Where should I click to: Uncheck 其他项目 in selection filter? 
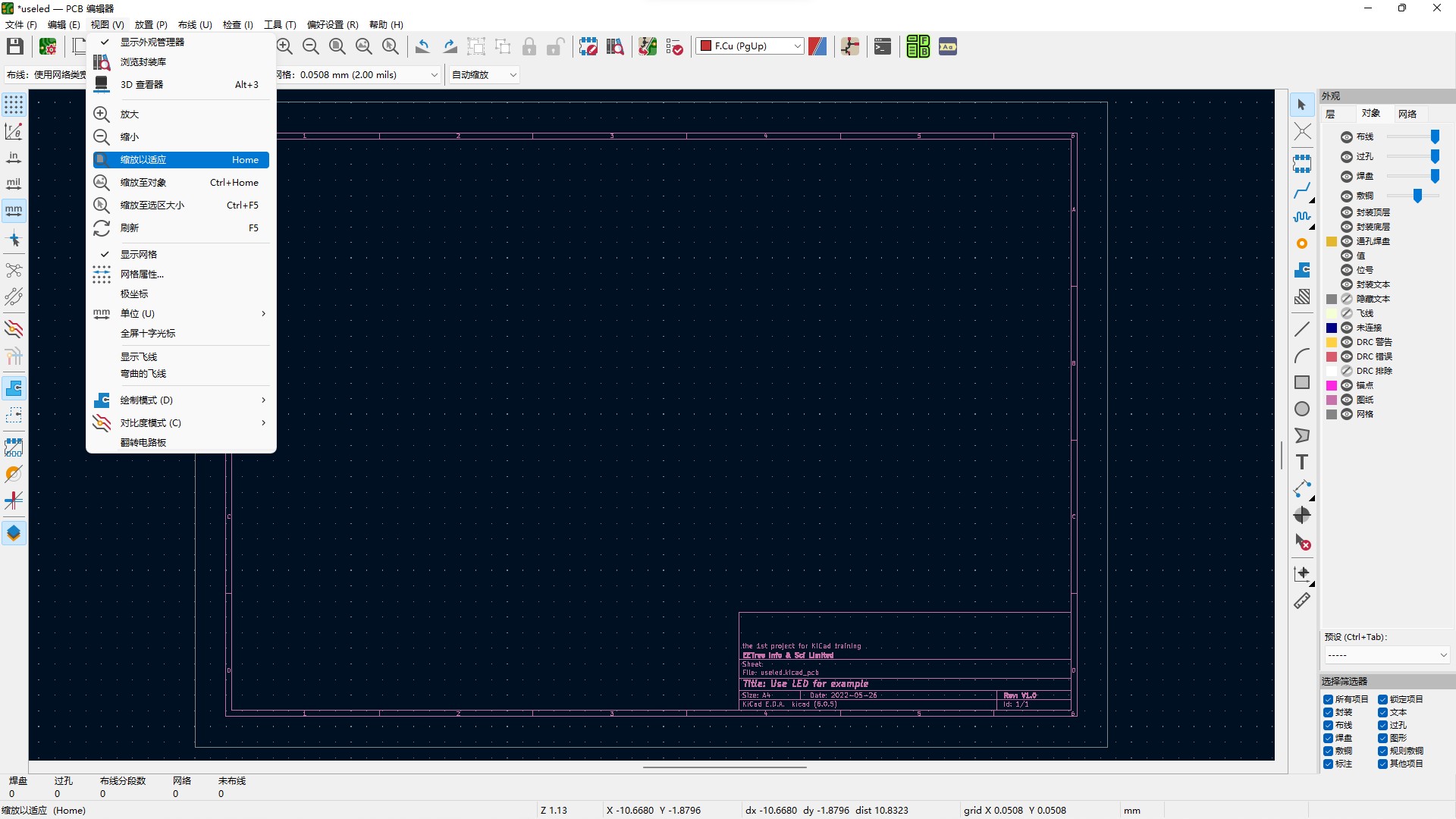click(x=1382, y=764)
